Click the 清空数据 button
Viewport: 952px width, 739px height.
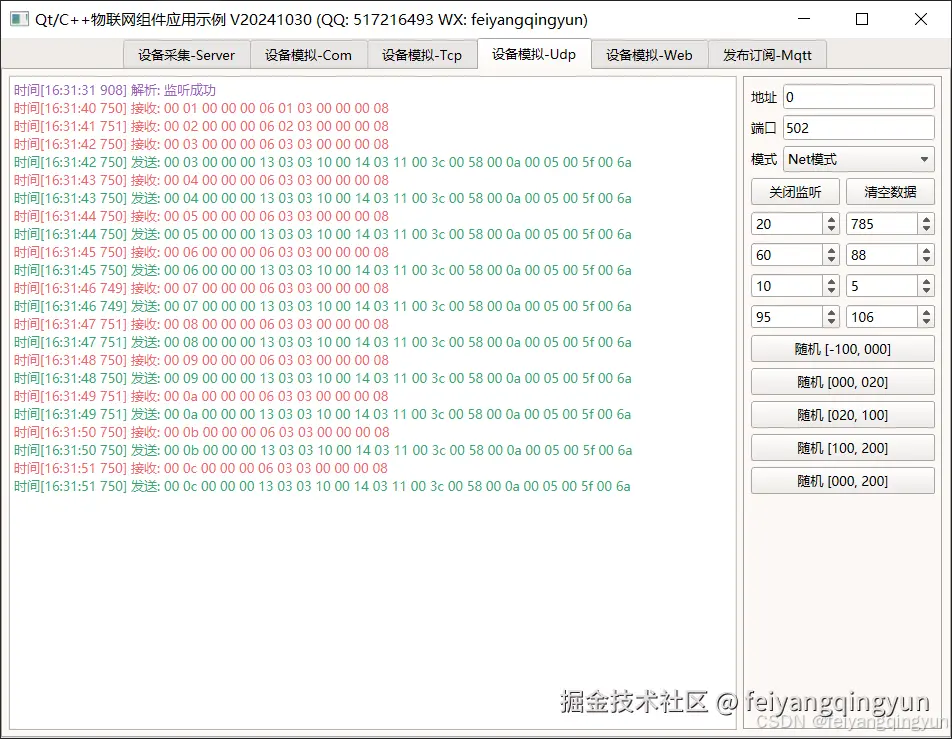coord(890,192)
